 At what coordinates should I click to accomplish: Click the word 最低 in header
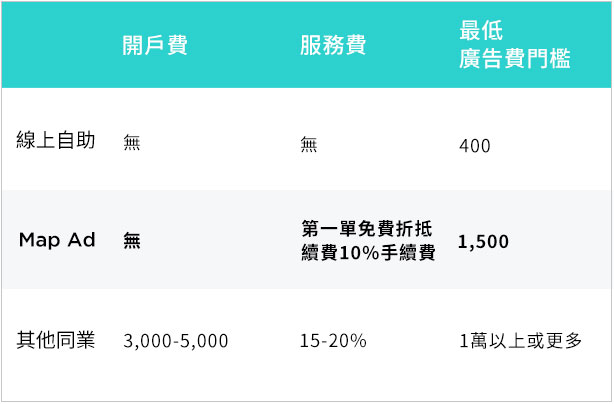(481, 31)
